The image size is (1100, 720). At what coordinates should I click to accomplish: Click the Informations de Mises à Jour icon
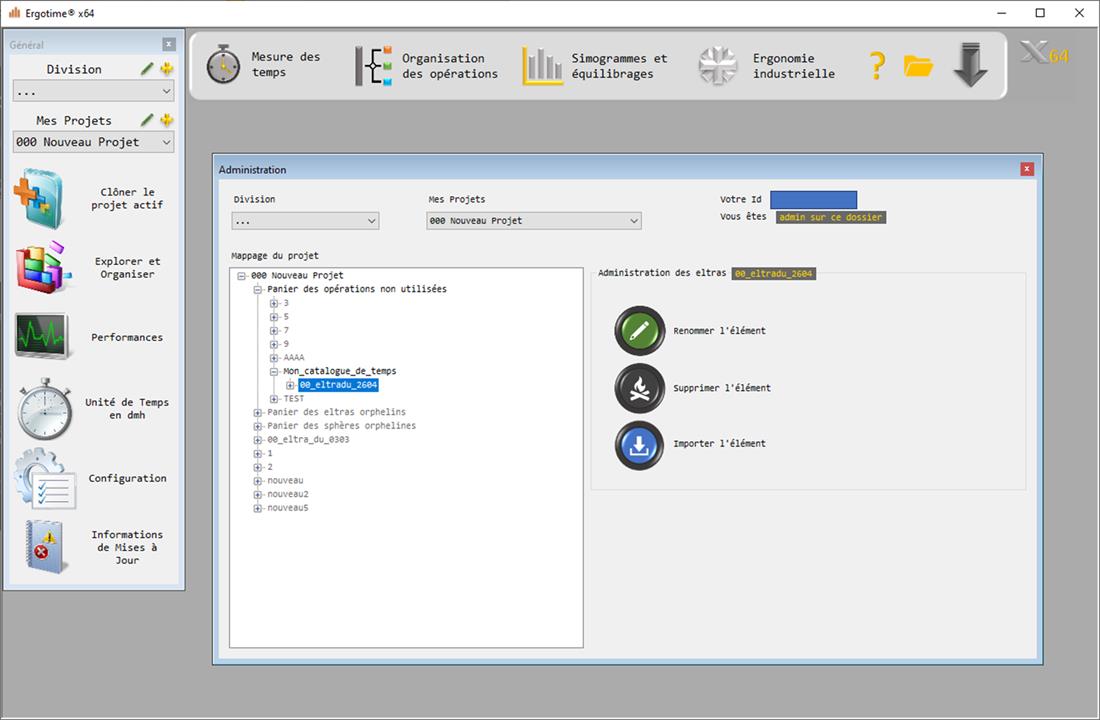(45, 547)
